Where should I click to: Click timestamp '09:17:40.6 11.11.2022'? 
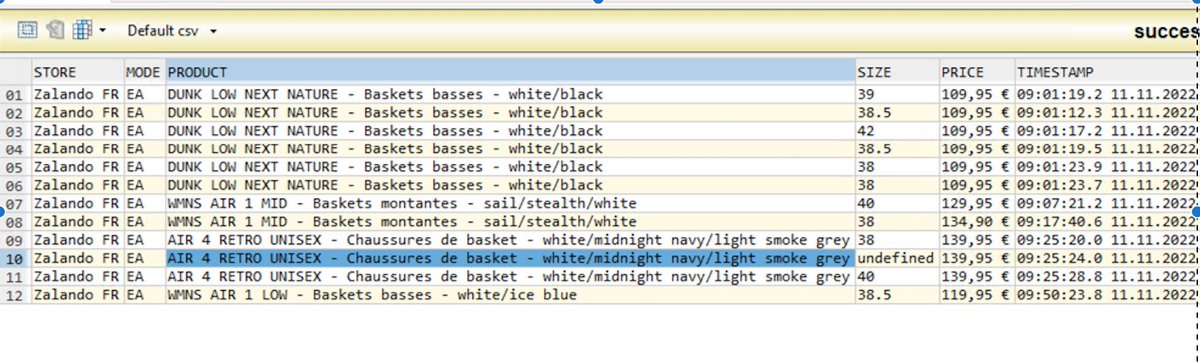pyautogui.click(x=1107, y=222)
